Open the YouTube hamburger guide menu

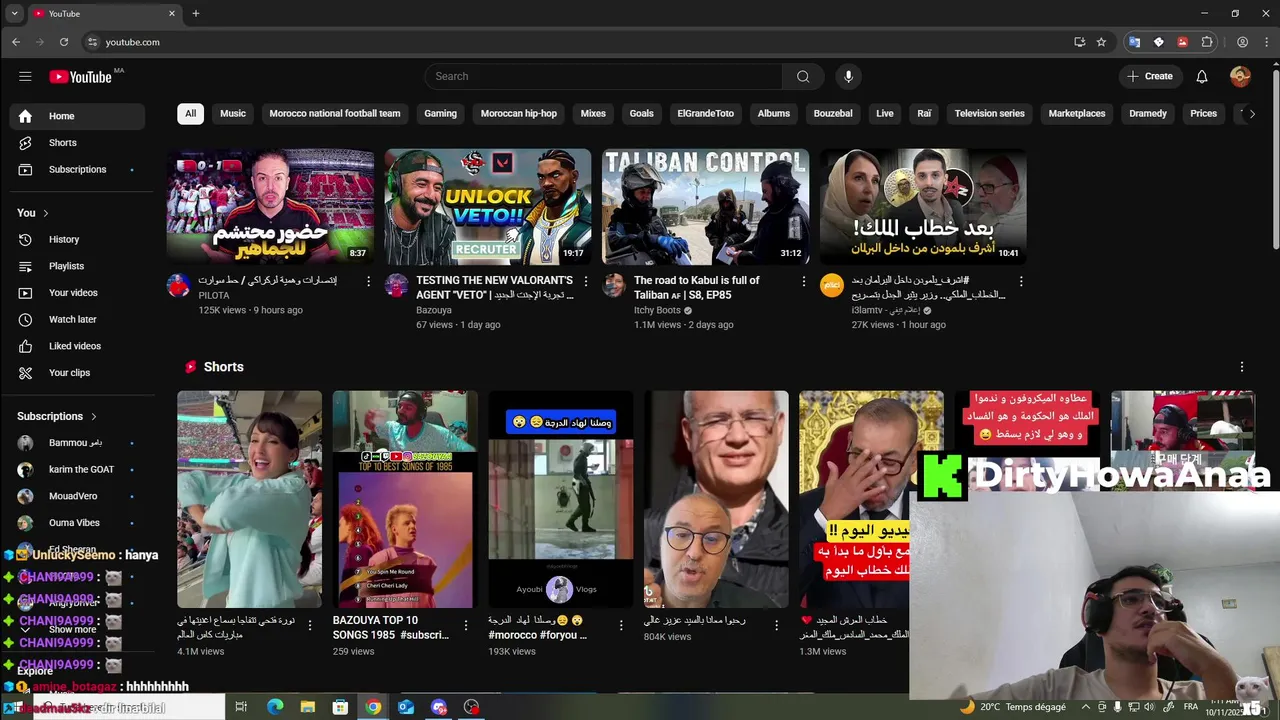[25, 76]
